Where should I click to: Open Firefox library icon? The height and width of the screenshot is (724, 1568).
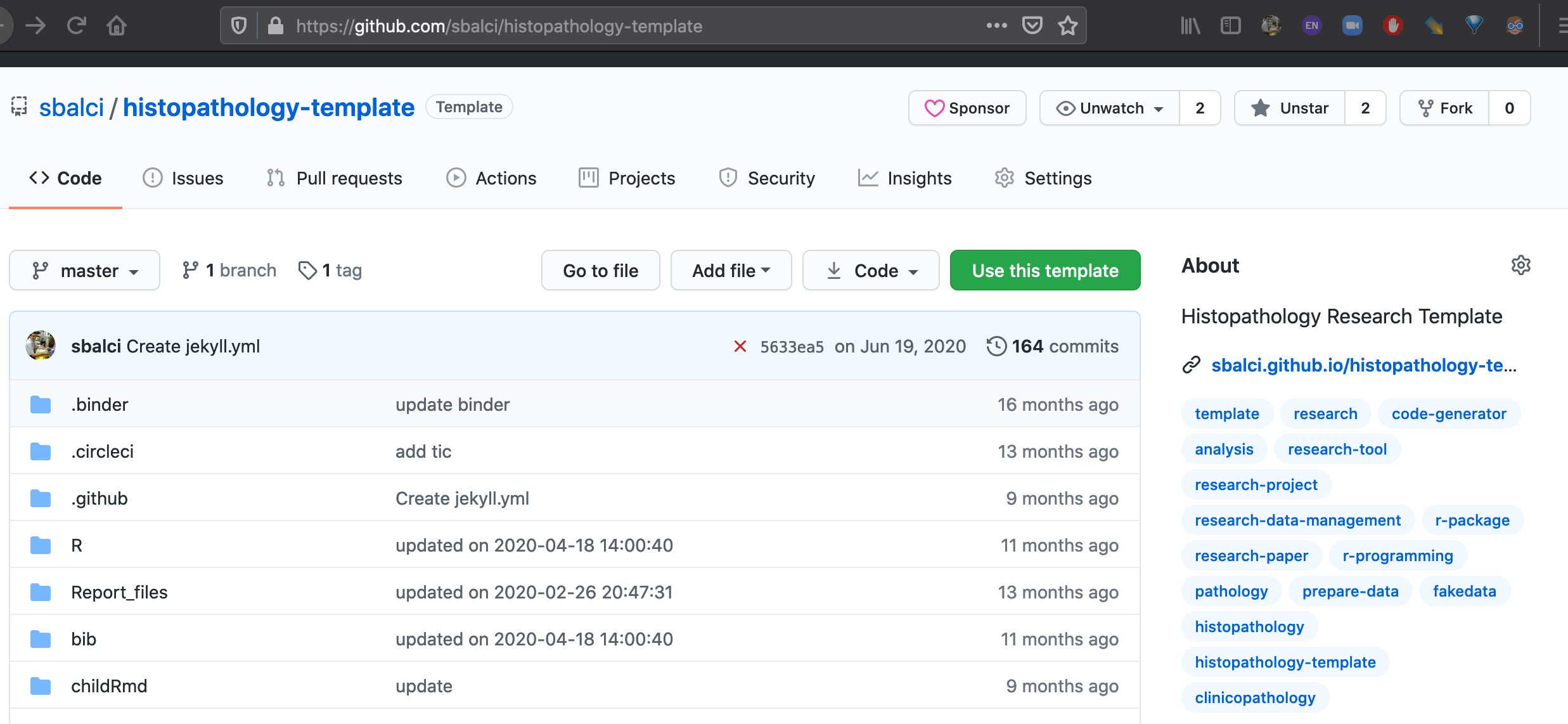pyautogui.click(x=1190, y=26)
